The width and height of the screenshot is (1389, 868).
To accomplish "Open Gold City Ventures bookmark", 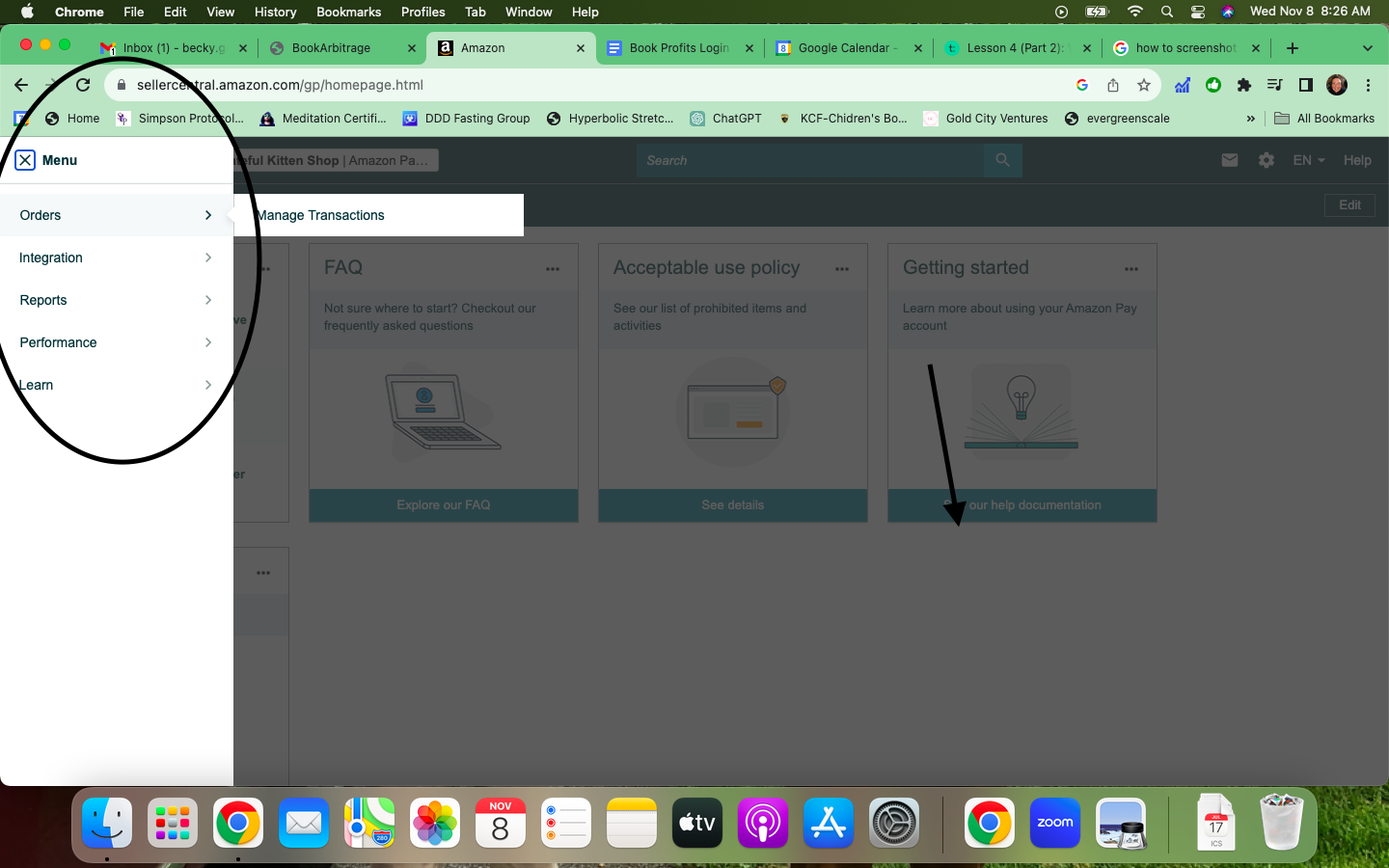I will tap(986, 119).
